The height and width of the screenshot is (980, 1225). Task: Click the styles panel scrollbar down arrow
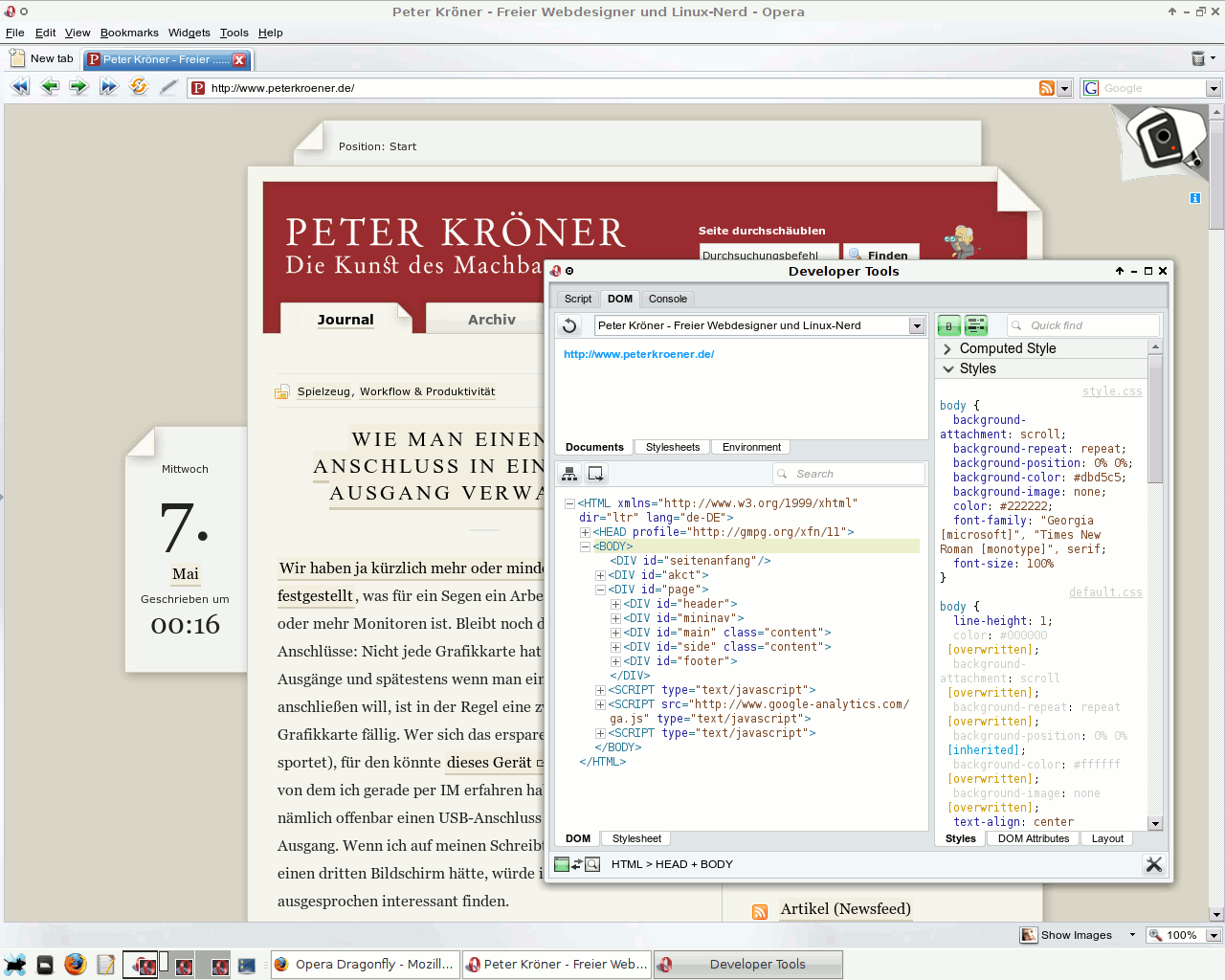1155,824
